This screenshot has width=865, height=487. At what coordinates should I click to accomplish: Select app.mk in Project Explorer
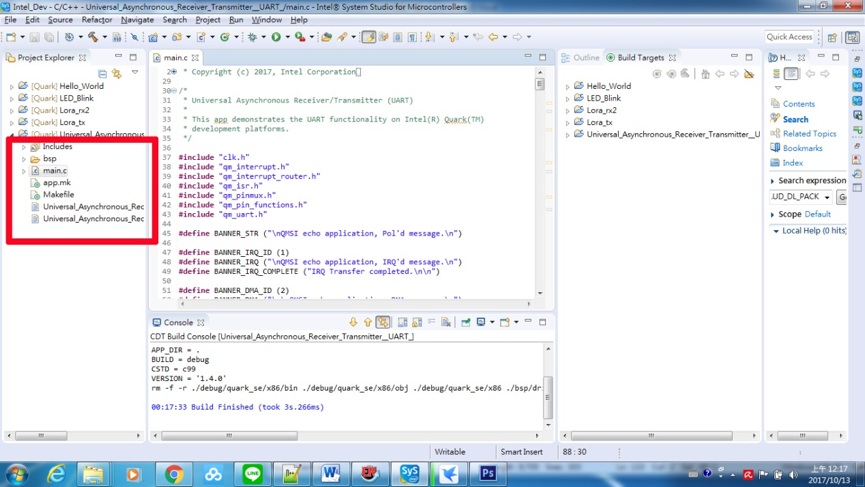pyautogui.click(x=57, y=183)
